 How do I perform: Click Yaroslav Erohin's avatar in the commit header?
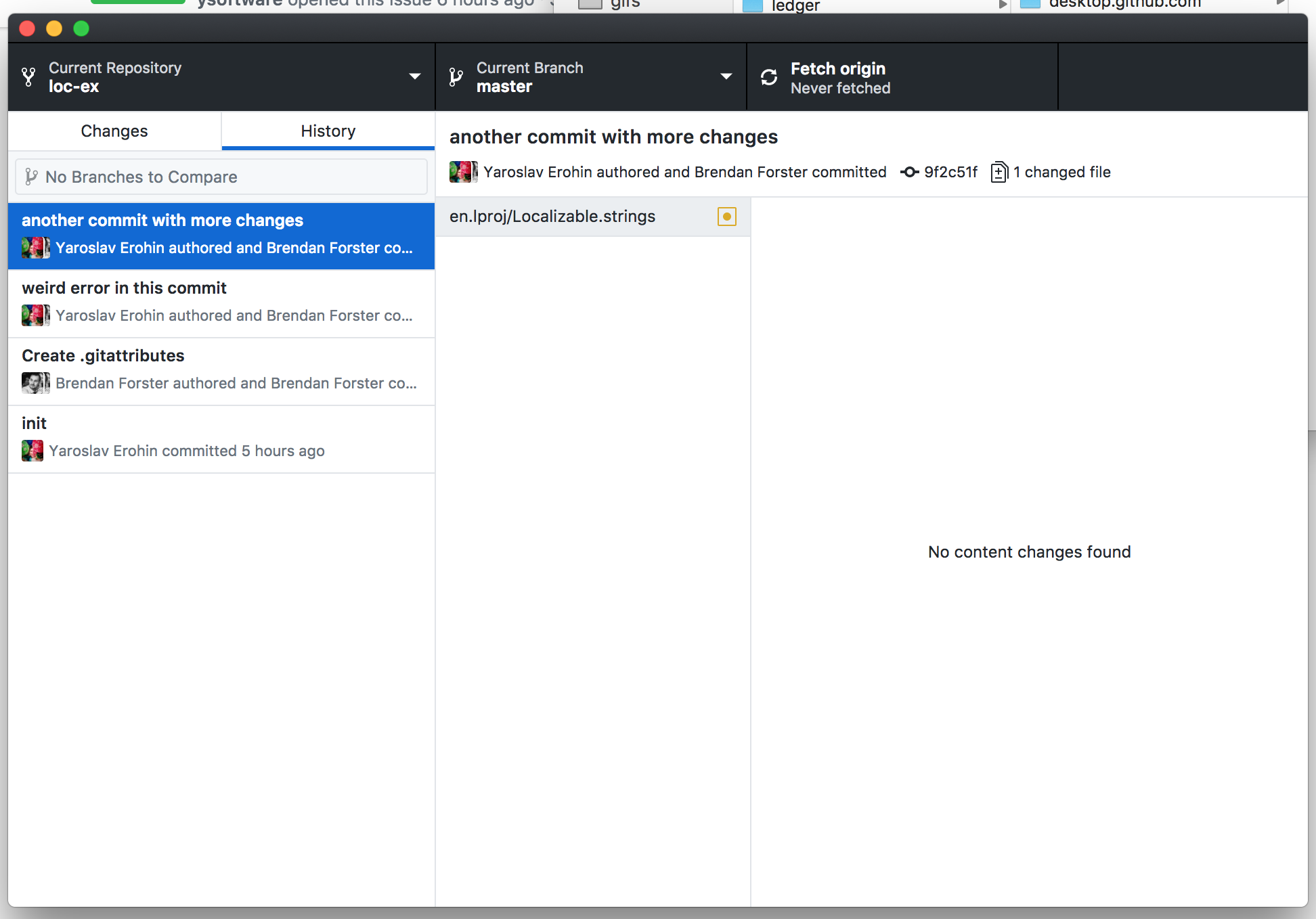pos(463,172)
